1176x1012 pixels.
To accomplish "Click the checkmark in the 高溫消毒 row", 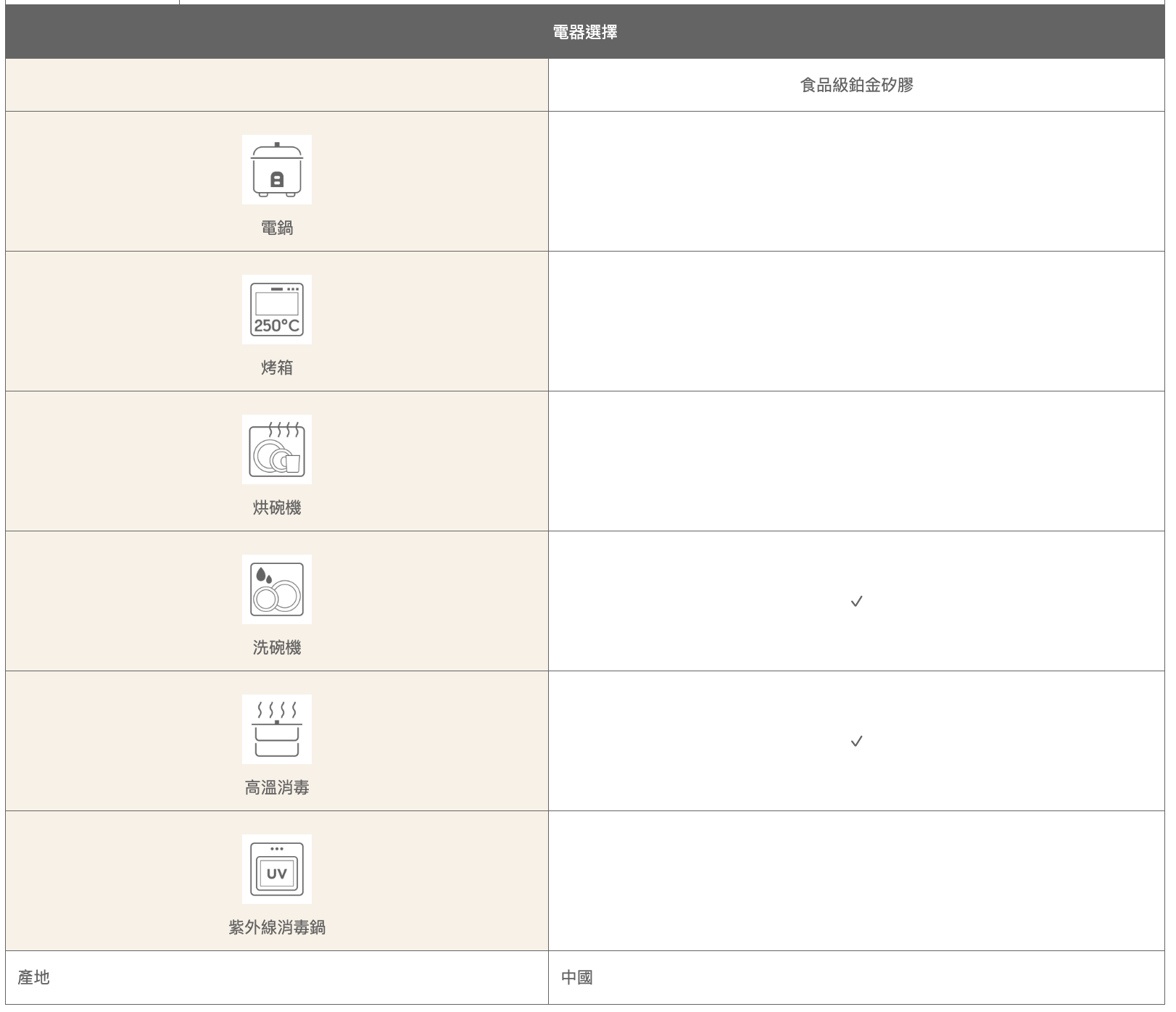I will click(856, 742).
